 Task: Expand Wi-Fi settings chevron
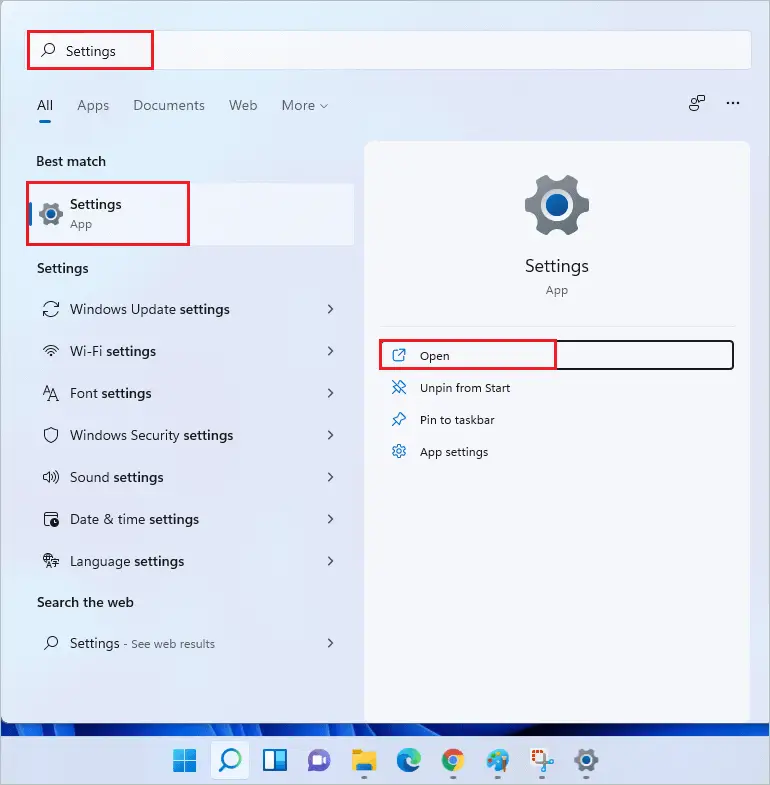[330, 351]
